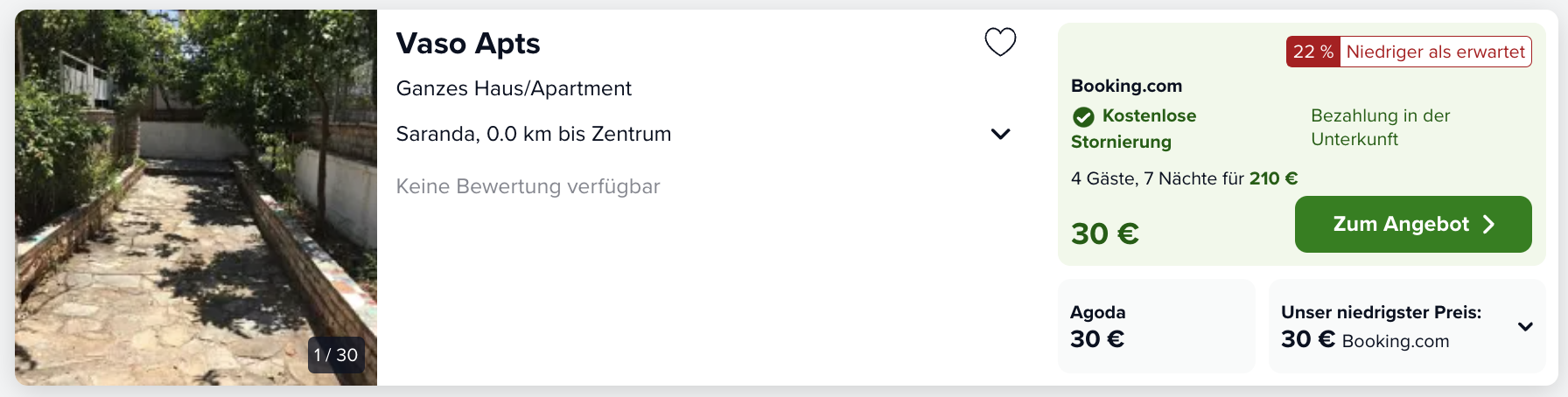Click Saranda, 0.0 km bis Zentrum
1568x397 pixels.
534,134
